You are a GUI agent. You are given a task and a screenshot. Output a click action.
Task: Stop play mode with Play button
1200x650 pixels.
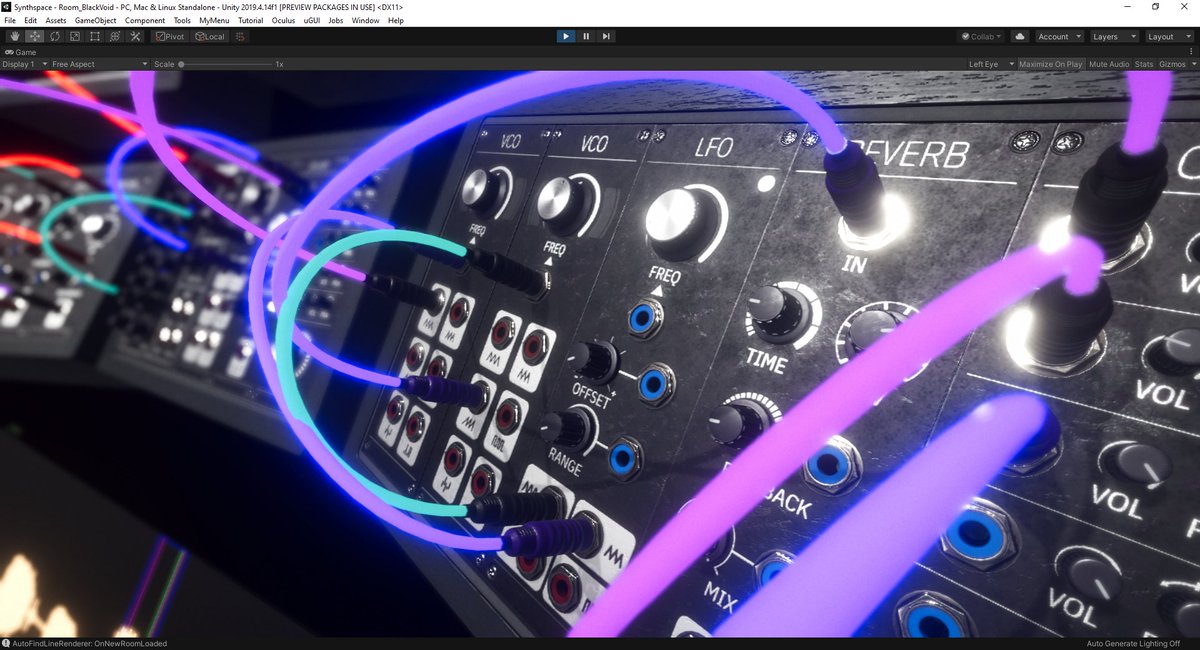point(566,36)
